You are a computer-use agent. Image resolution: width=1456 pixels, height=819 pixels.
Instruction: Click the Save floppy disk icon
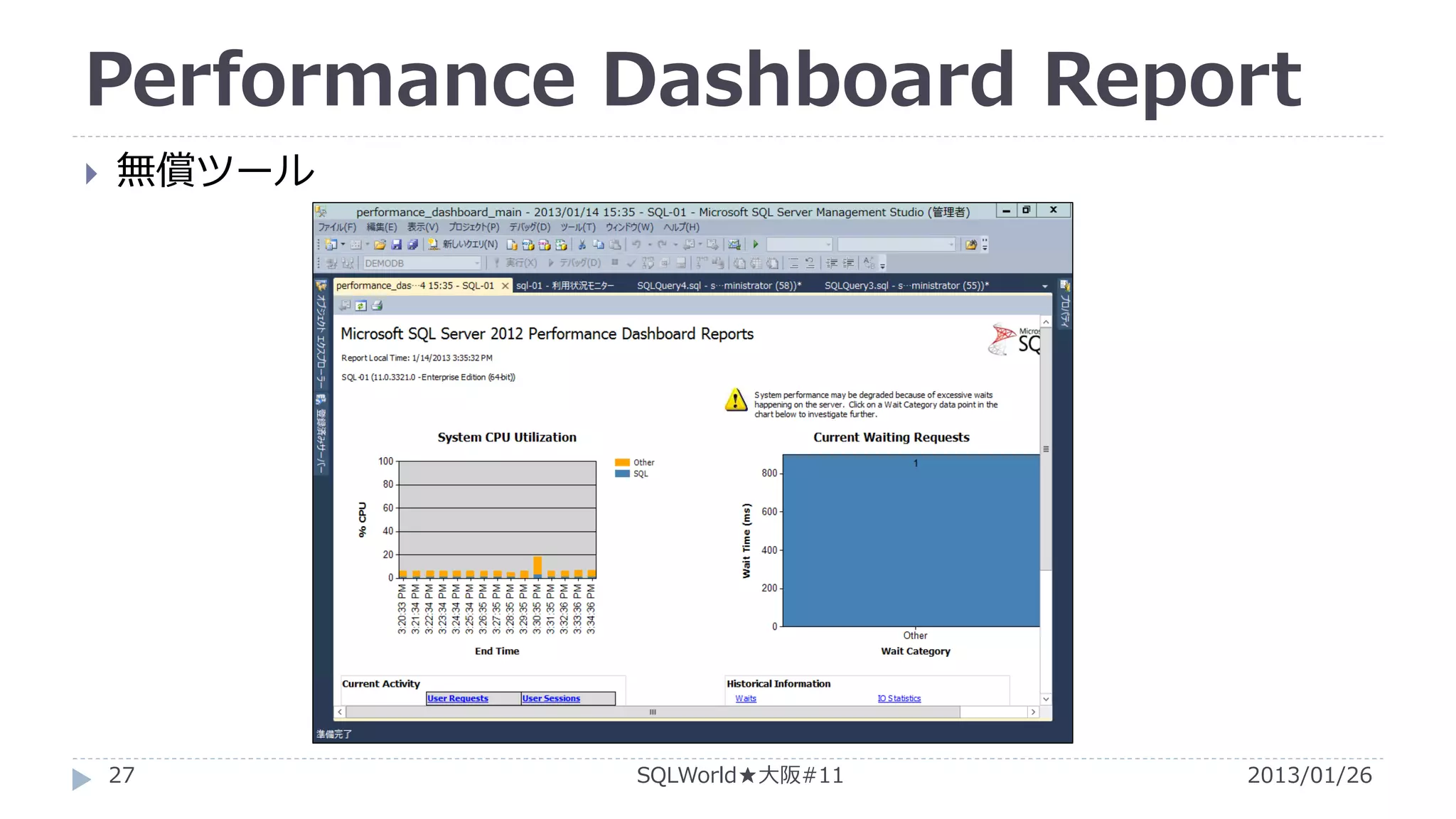(x=397, y=245)
